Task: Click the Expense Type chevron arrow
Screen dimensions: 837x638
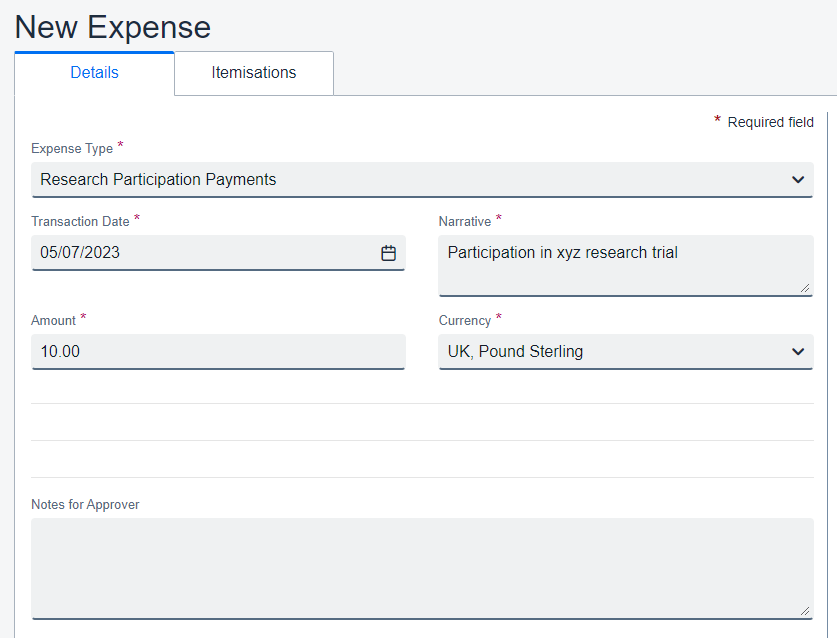Action: [798, 180]
